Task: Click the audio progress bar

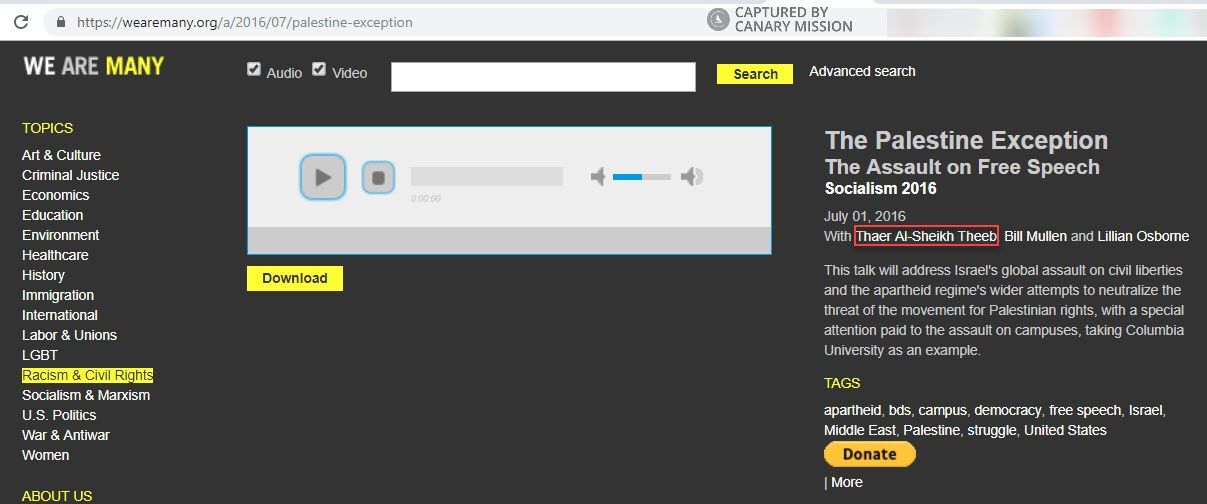Action: pyautogui.click(x=486, y=177)
